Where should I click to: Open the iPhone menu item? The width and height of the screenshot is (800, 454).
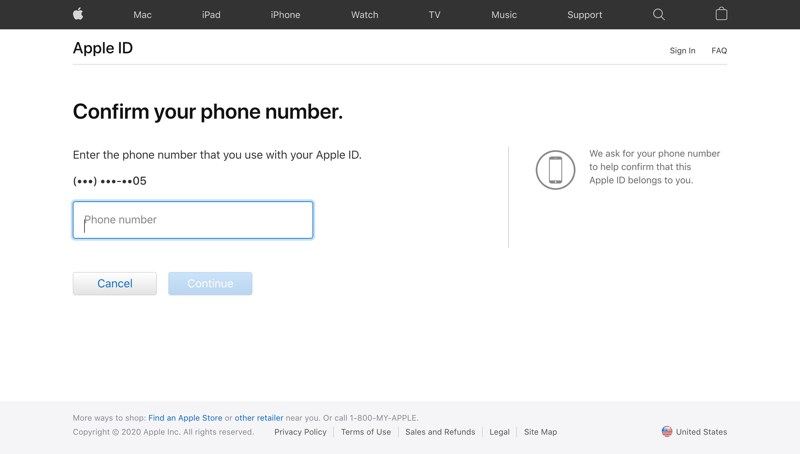point(285,15)
